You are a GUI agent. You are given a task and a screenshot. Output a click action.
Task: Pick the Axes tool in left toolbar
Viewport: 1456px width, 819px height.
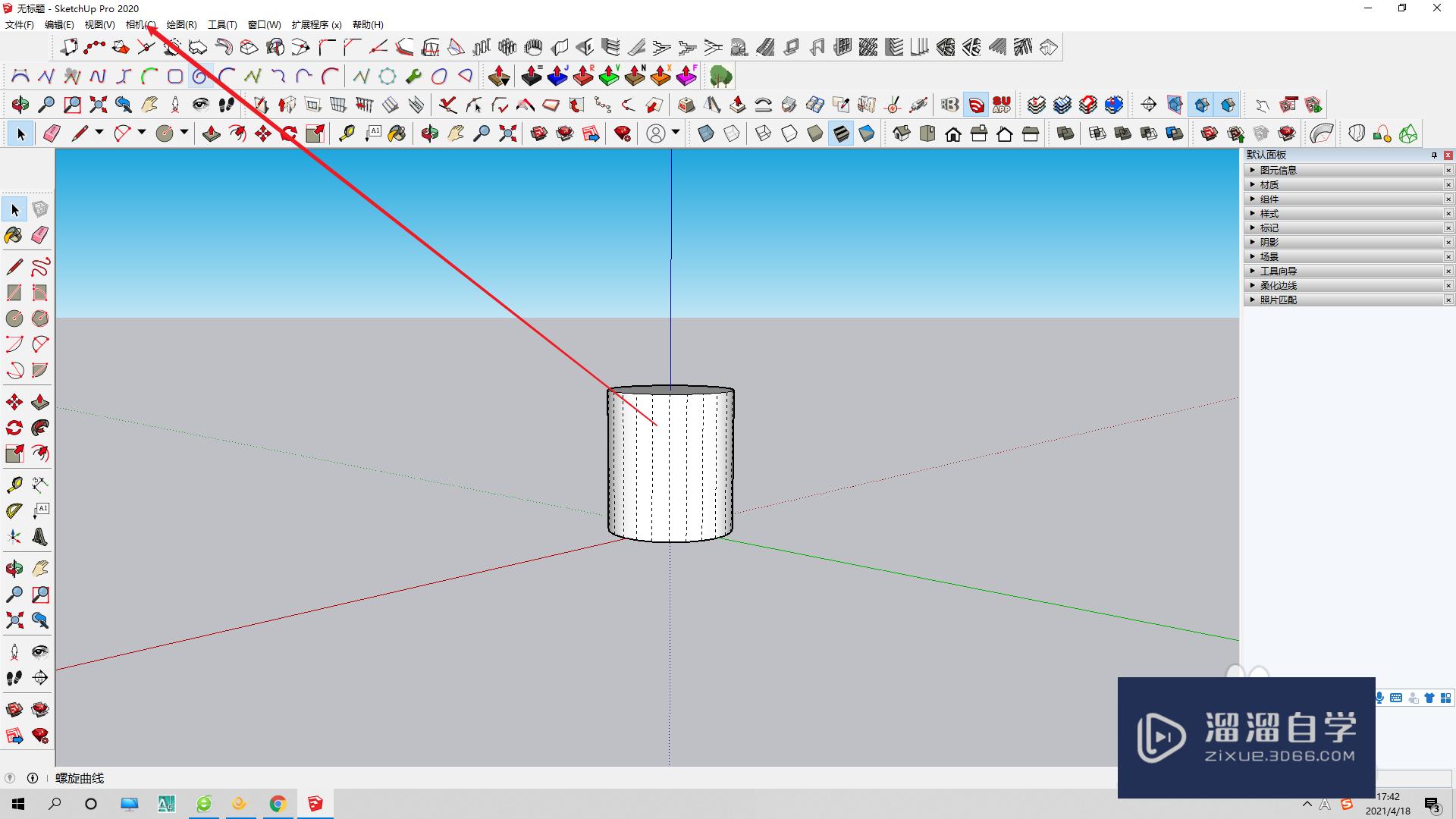click(14, 537)
